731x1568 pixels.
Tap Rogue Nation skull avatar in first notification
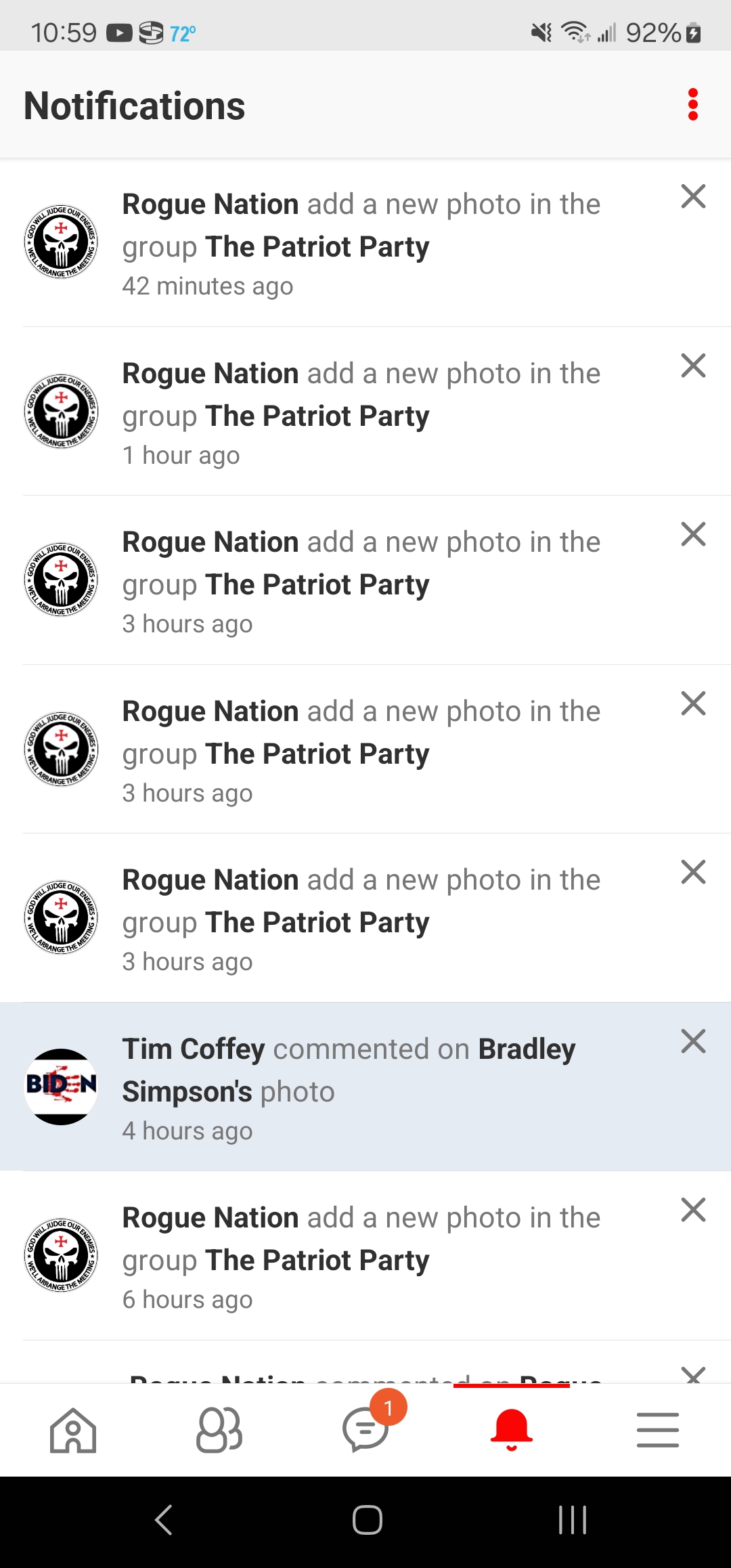[61, 242]
